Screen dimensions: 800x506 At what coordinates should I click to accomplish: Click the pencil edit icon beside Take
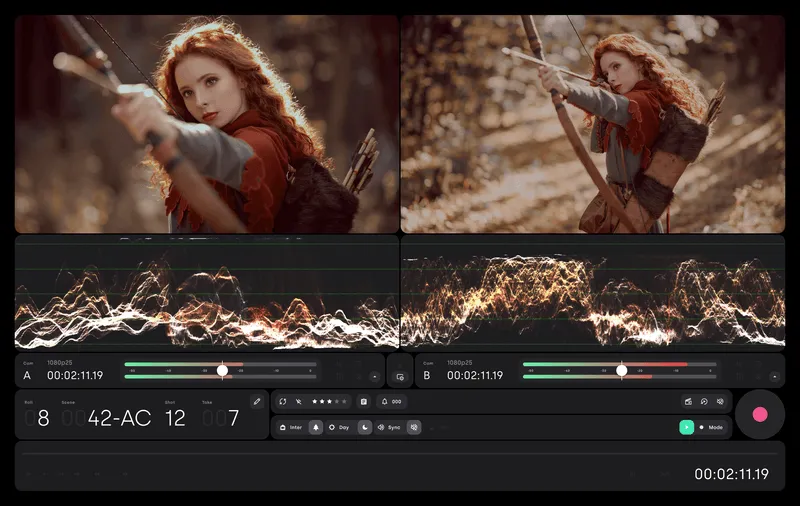[x=257, y=401]
